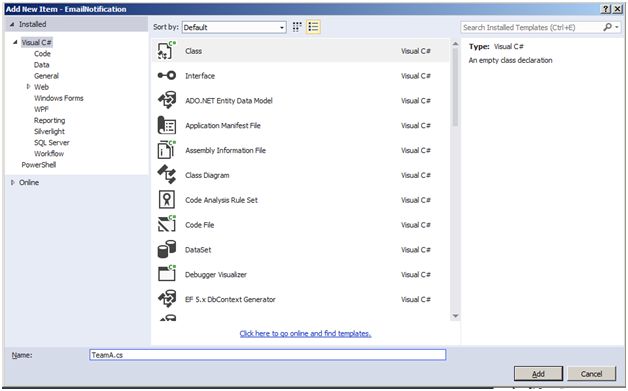Select Code Analysis Rule Set text
The width and height of the screenshot is (628, 391).
click(221, 200)
